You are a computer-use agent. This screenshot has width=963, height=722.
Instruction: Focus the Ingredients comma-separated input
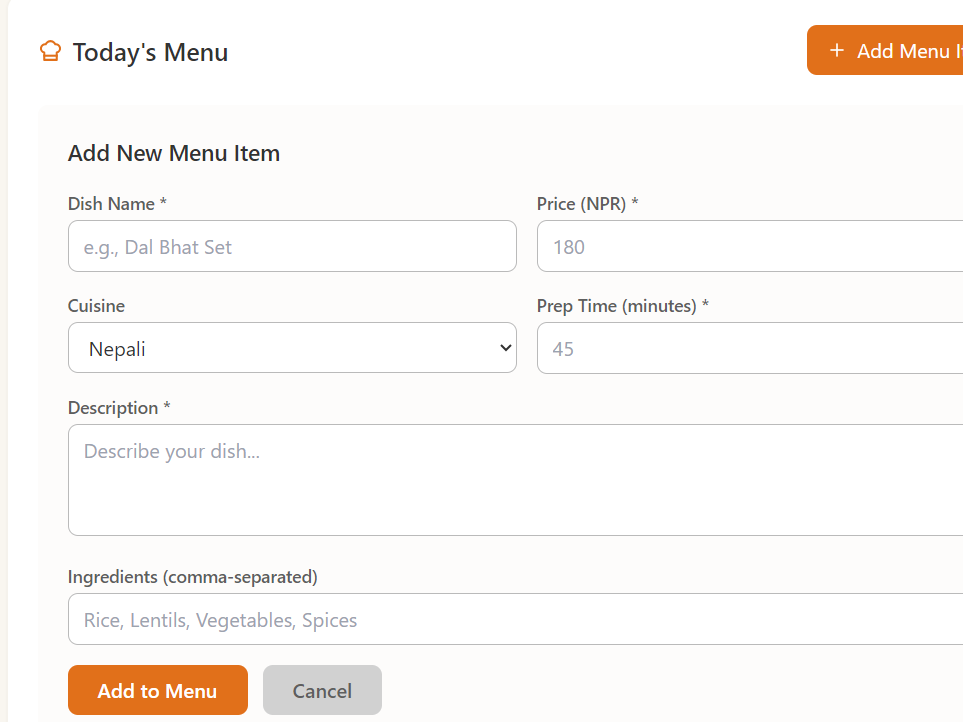coord(515,620)
